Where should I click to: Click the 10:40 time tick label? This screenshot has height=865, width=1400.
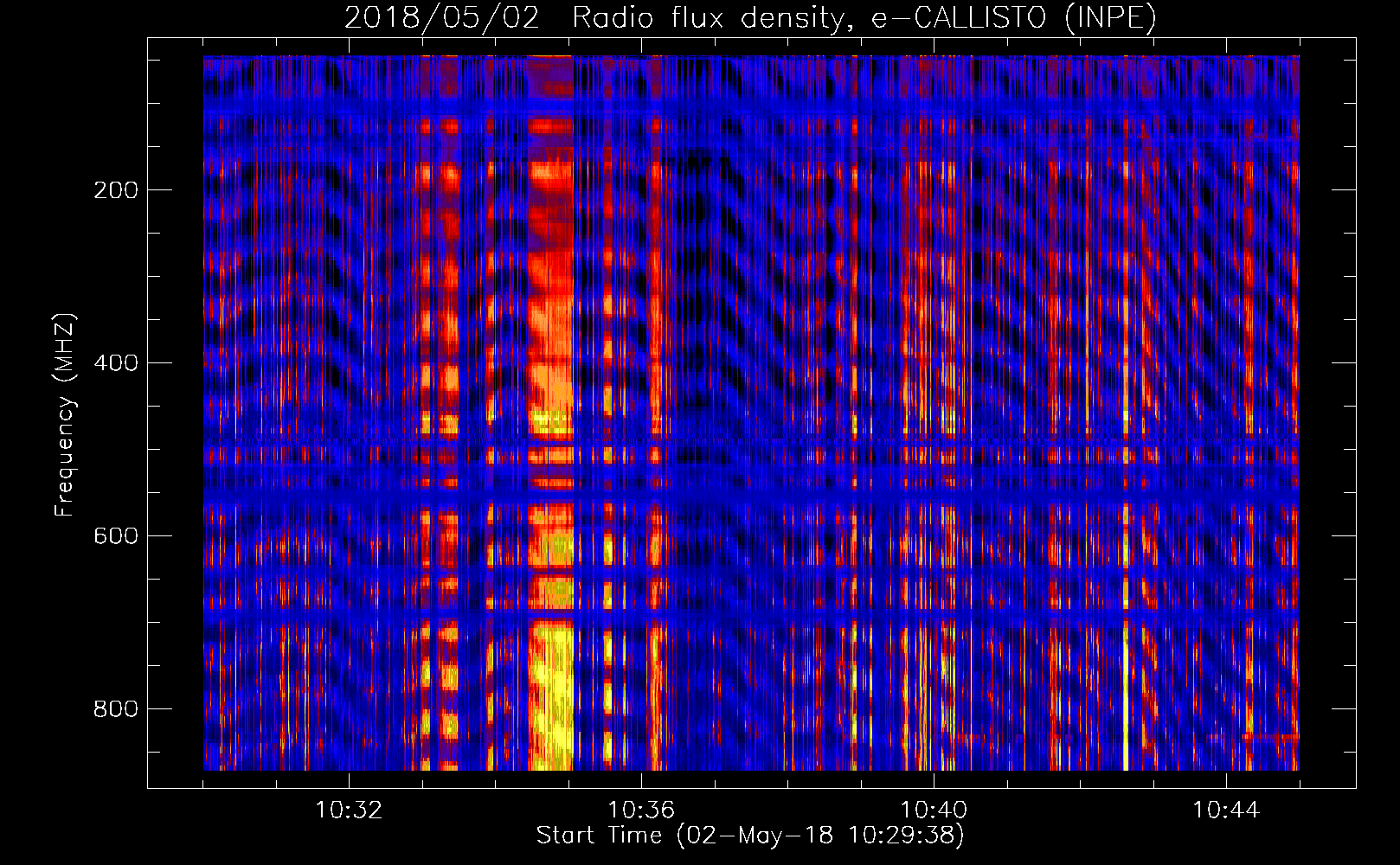pos(934,811)
